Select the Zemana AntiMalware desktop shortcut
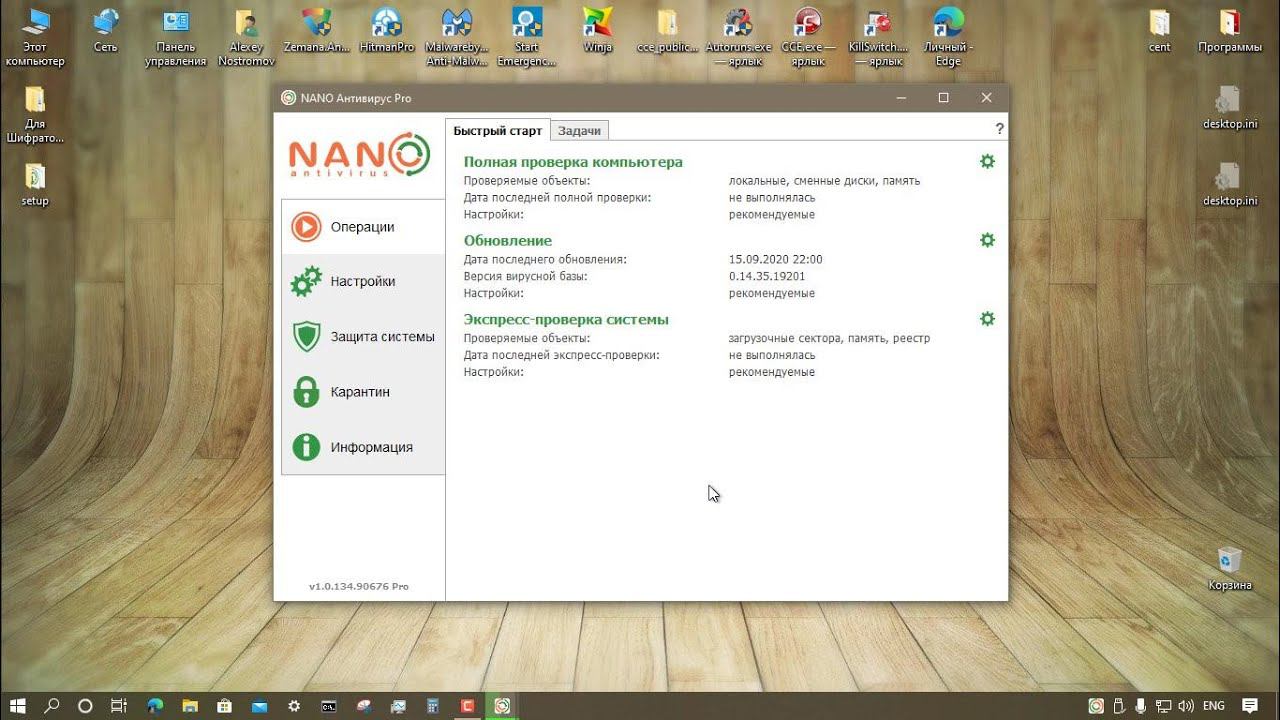1280x720 pixels. click(x=317, y=31)
